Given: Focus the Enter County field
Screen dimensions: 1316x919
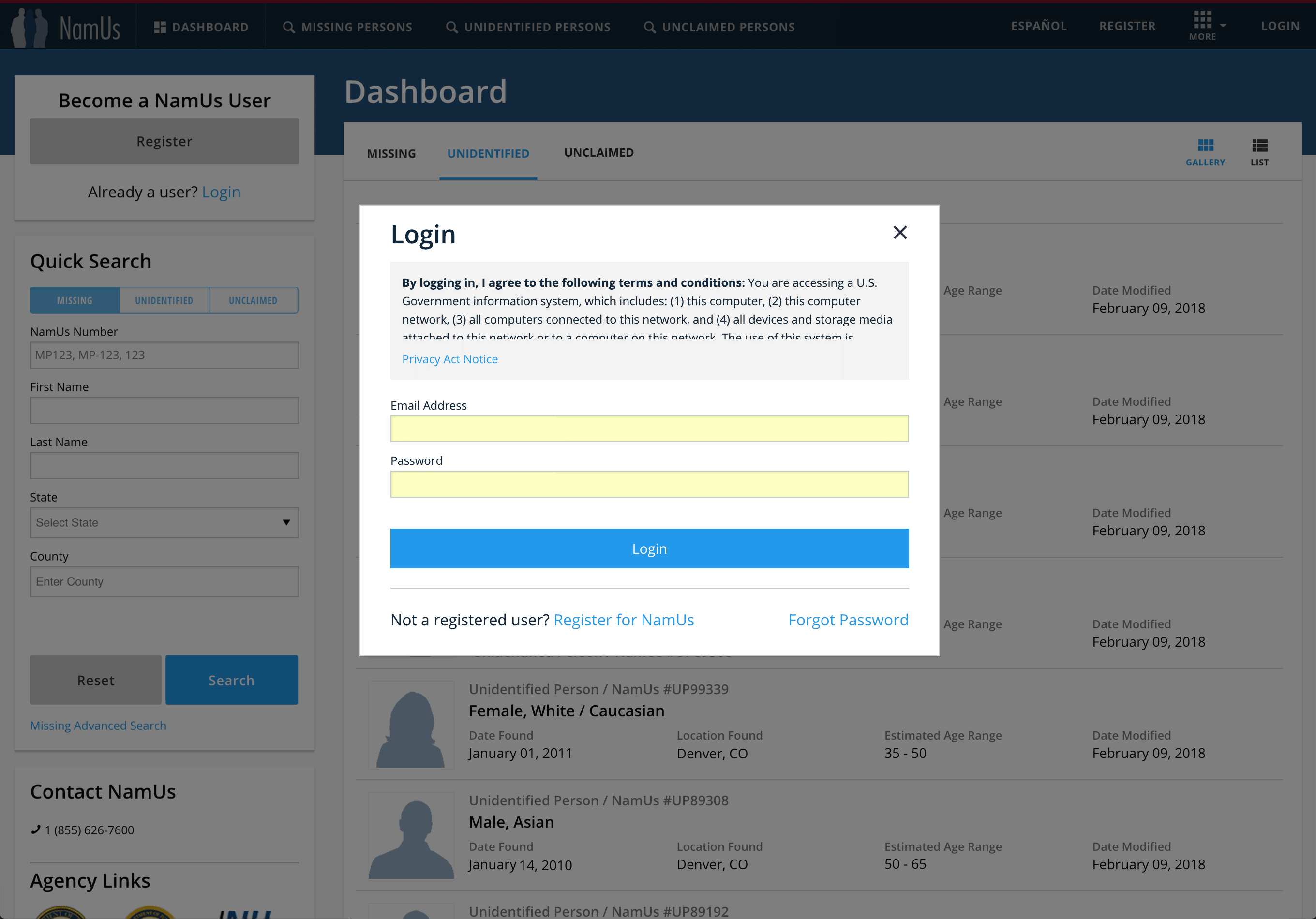Looking at the screenshot, I should pos(164,581).
